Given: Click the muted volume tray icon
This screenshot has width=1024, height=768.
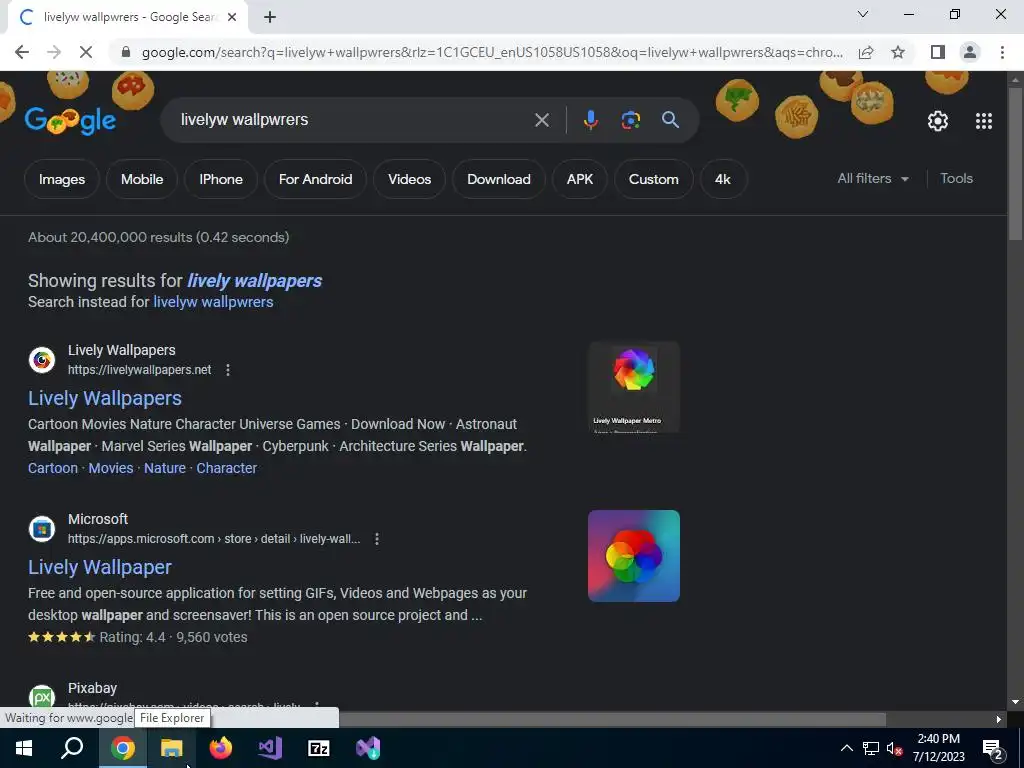Looking at the screenshot, I should click(x=895, y=748).
